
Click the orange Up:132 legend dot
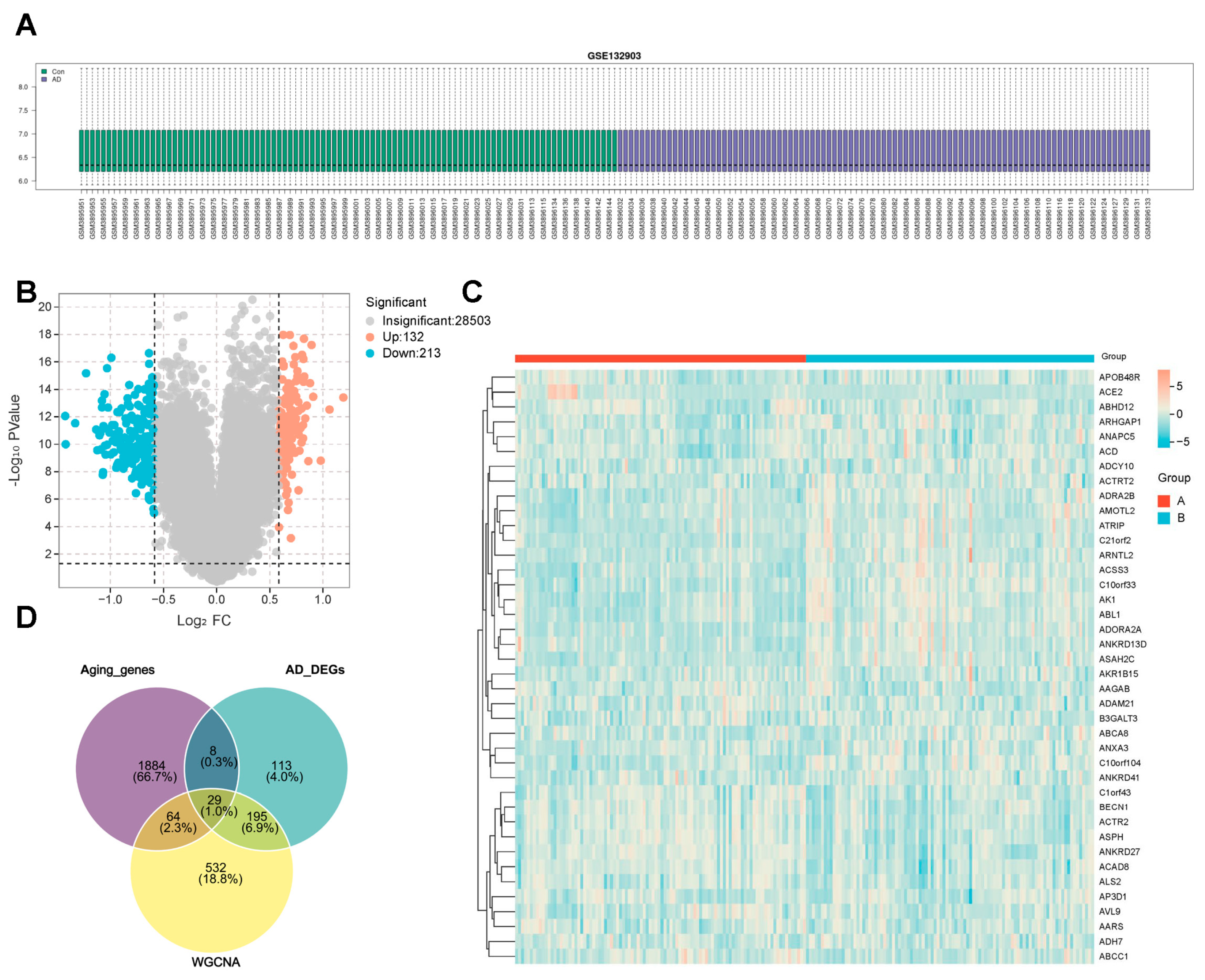click(370, 337)
